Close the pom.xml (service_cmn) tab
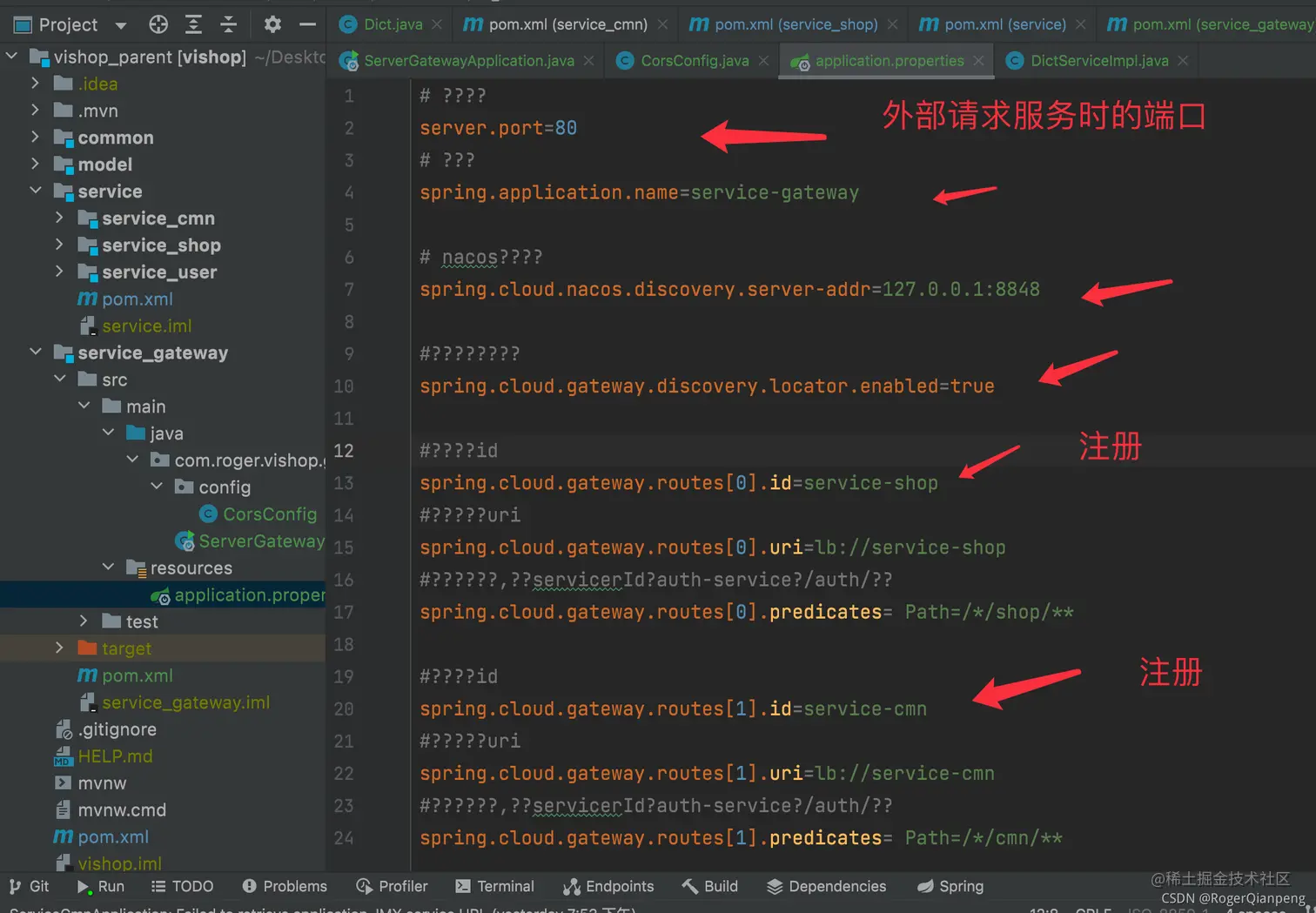Screen dimensions: 1316x913 662,24
